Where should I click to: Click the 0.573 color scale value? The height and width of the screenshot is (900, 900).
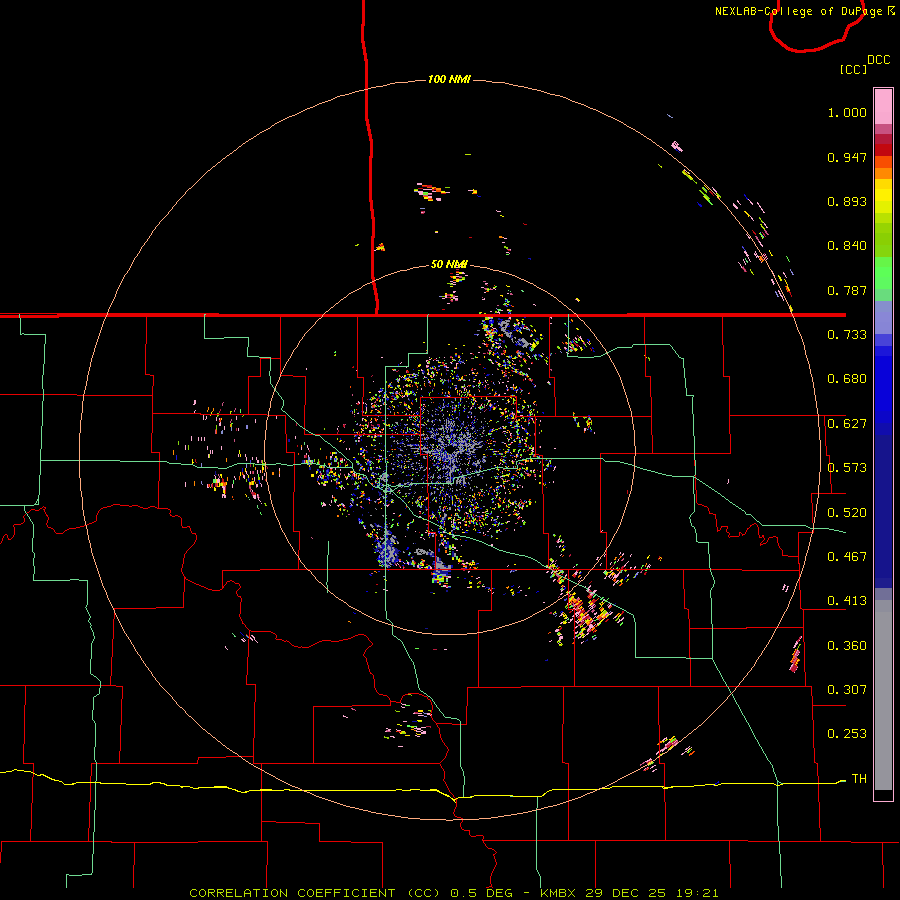coord(847,468)
